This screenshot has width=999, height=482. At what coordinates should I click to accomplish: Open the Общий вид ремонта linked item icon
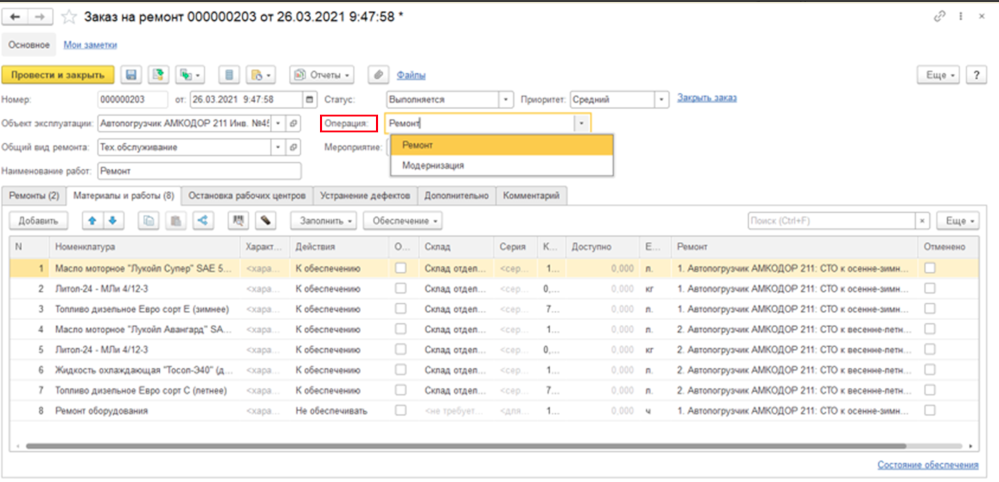(x=294, y=147)
